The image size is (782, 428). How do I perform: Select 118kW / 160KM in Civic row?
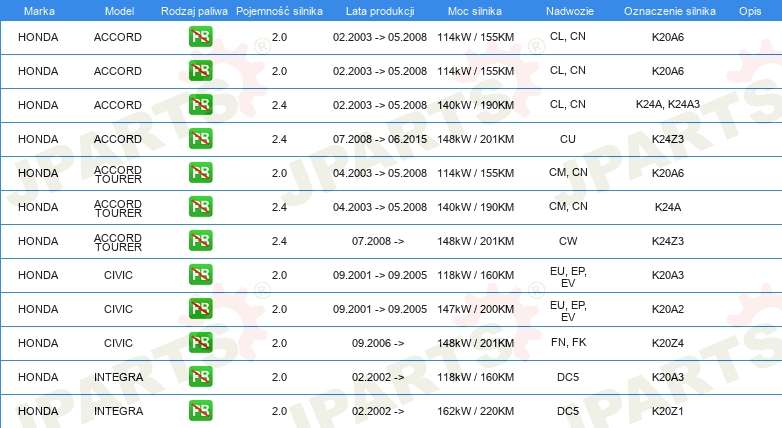(x=476, y=275)
